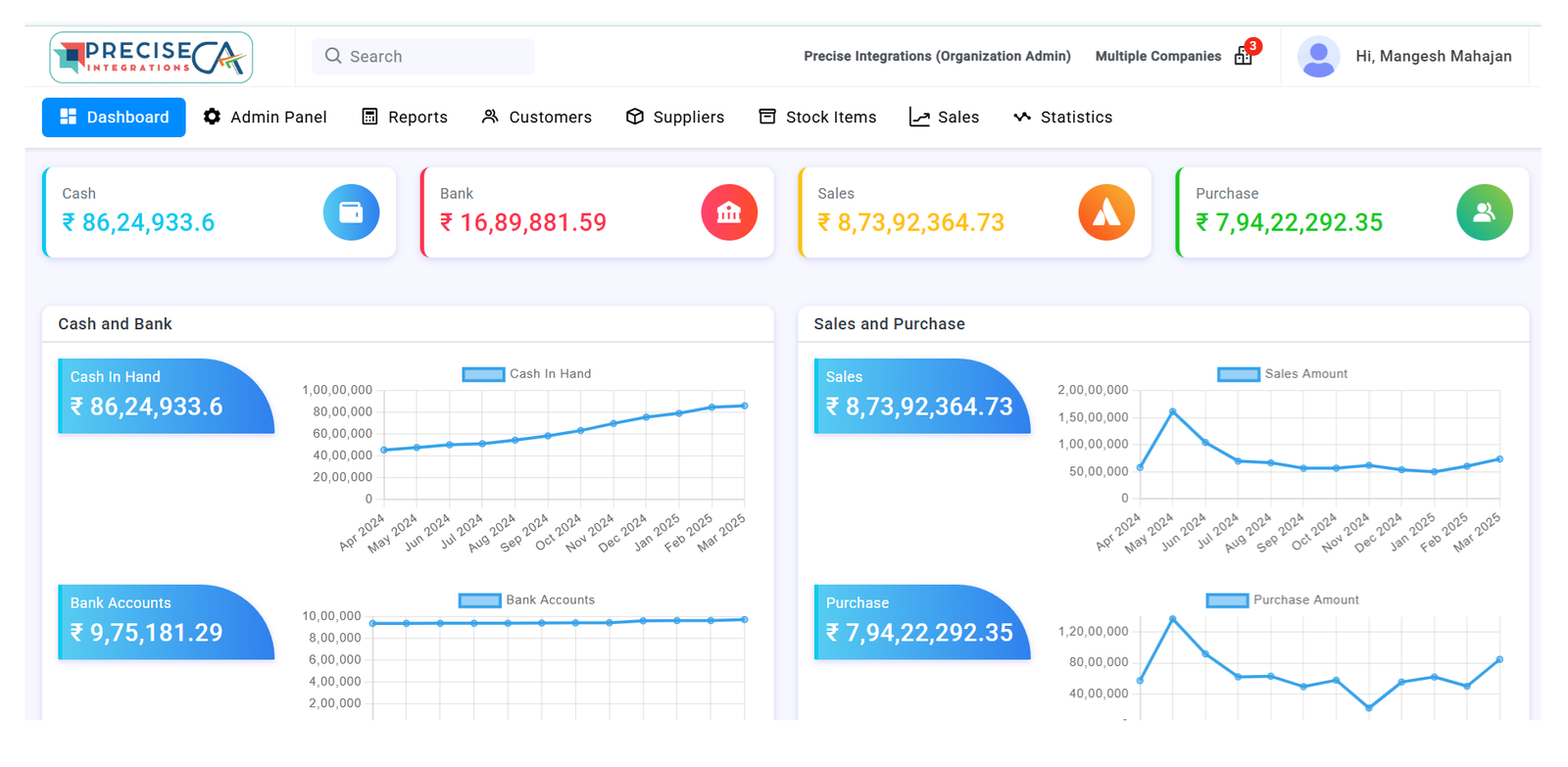Click the blue wallet Cash icon
This screenshot has width=1568, height=767.
click(351, 213)
